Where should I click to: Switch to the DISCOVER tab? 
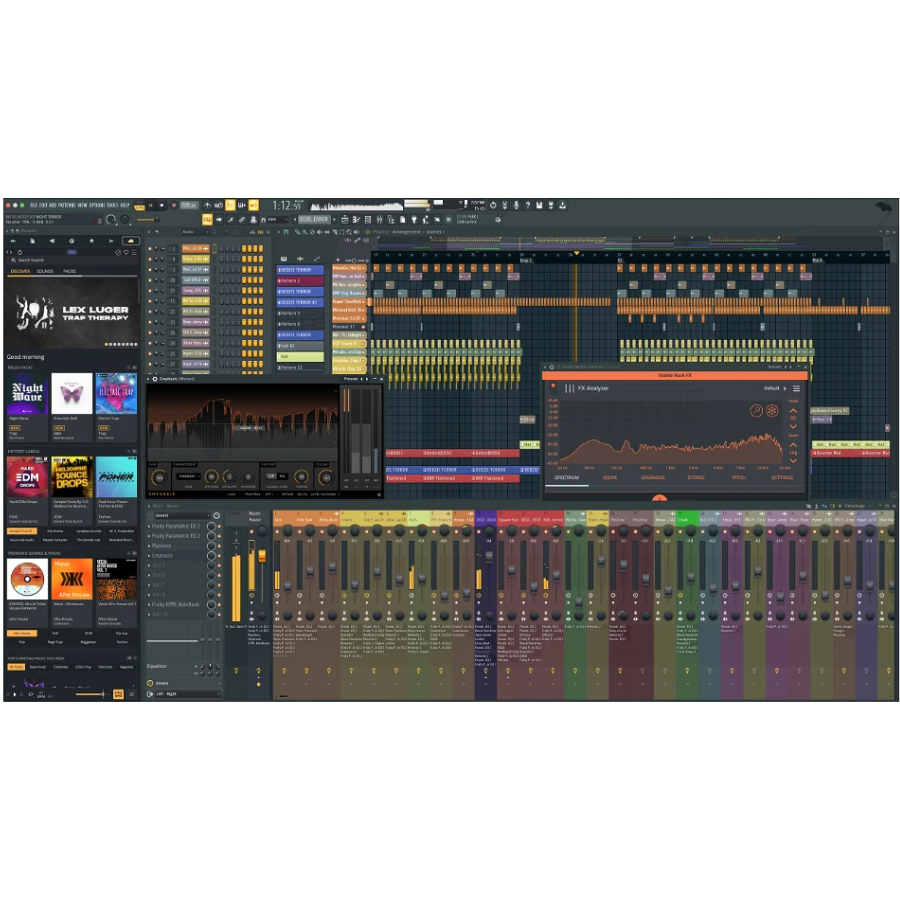click(x=20, y=271)
